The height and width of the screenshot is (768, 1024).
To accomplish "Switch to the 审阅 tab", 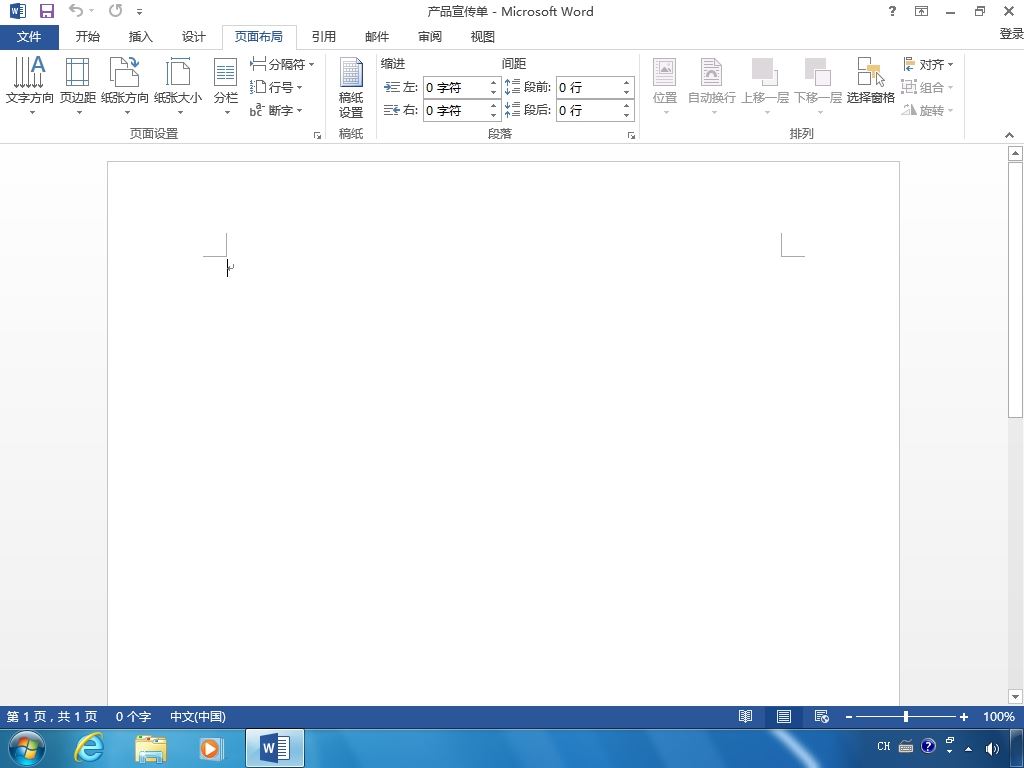I will point(430,37).
